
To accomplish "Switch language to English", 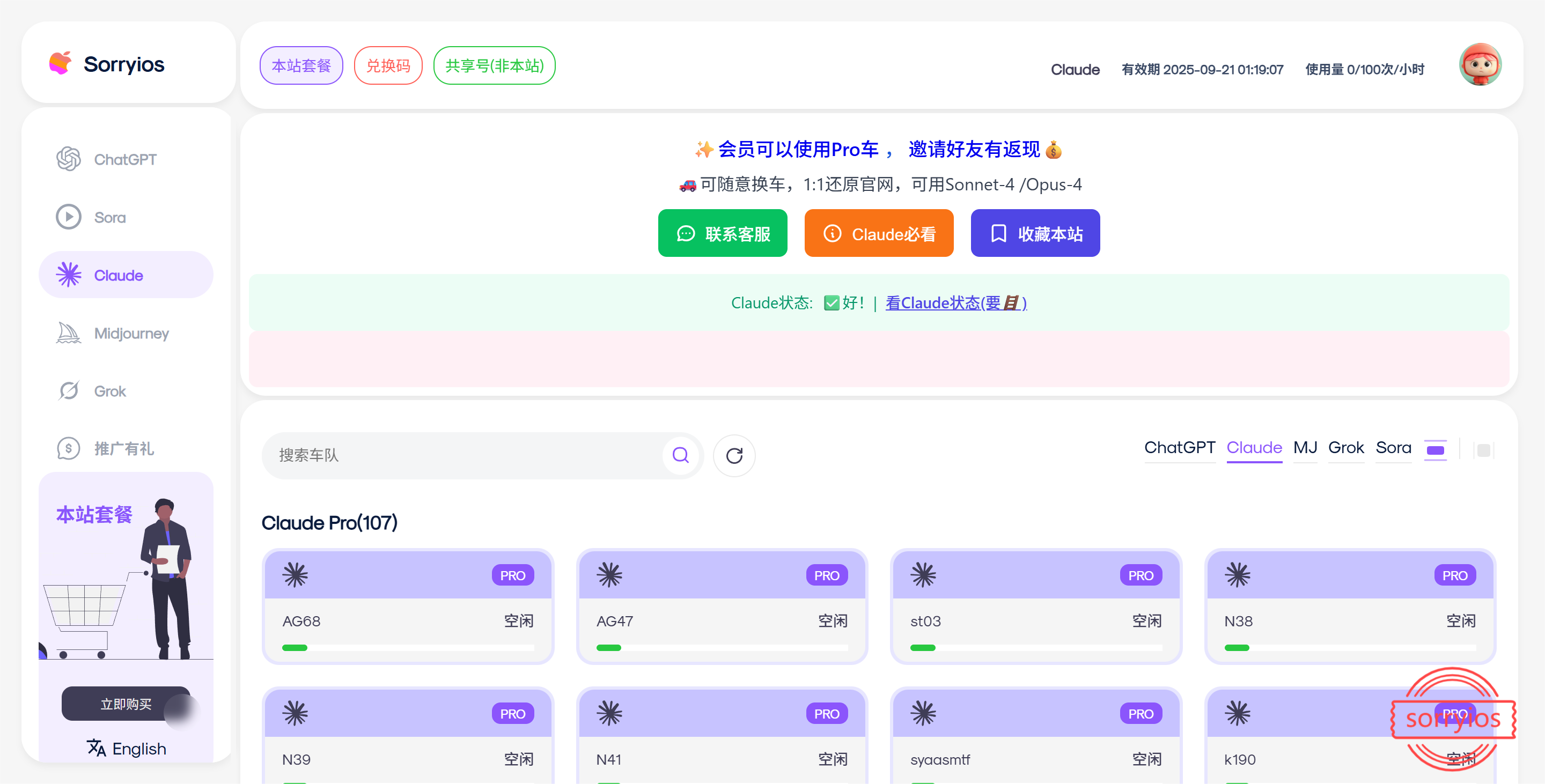I will point(127,748).
